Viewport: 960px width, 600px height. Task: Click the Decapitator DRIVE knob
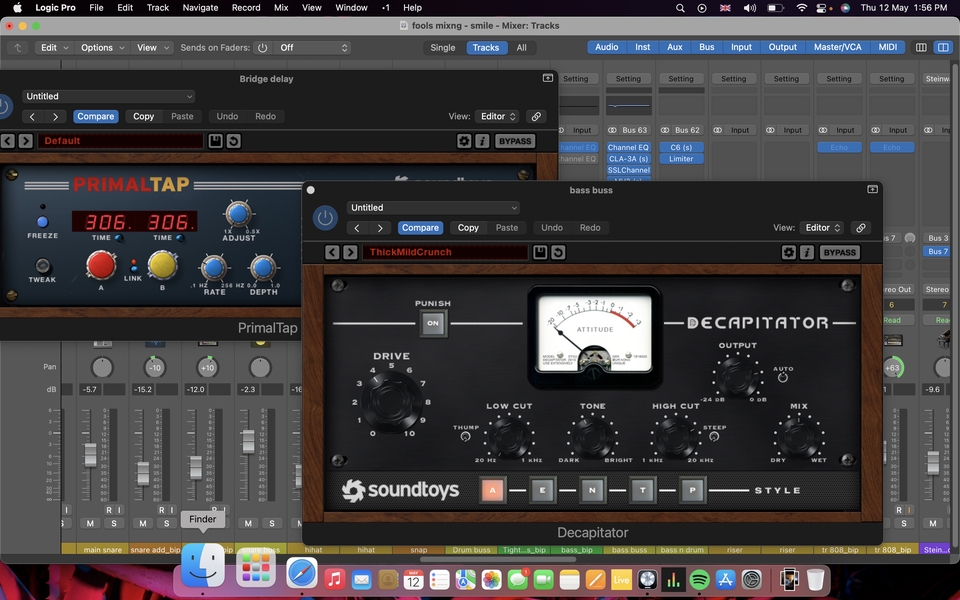(391, 400)
